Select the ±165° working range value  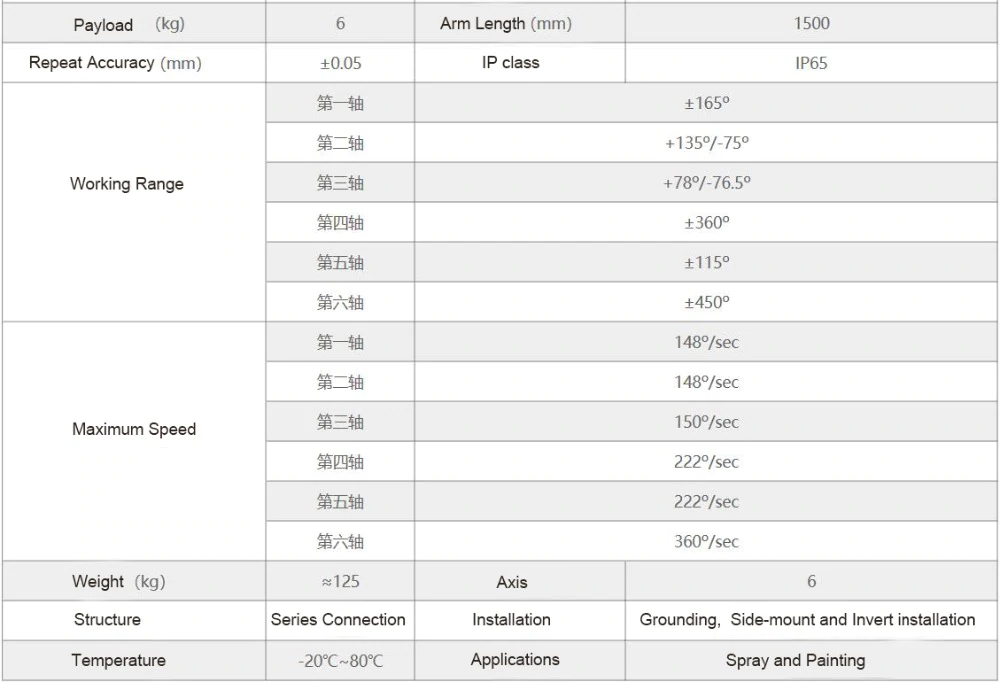pyautogui.click(x=706, y=103)
